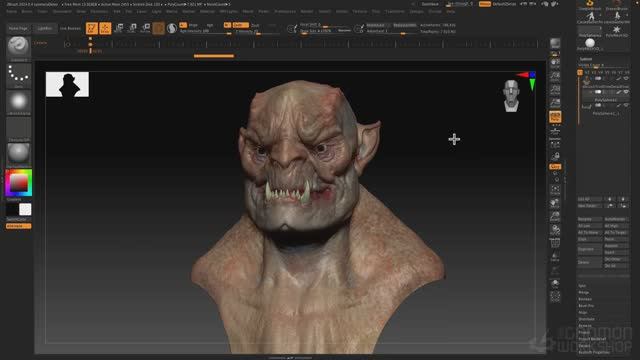Toggle the Draw mode button
Viewport: 640px width, 360px height.
105,28
